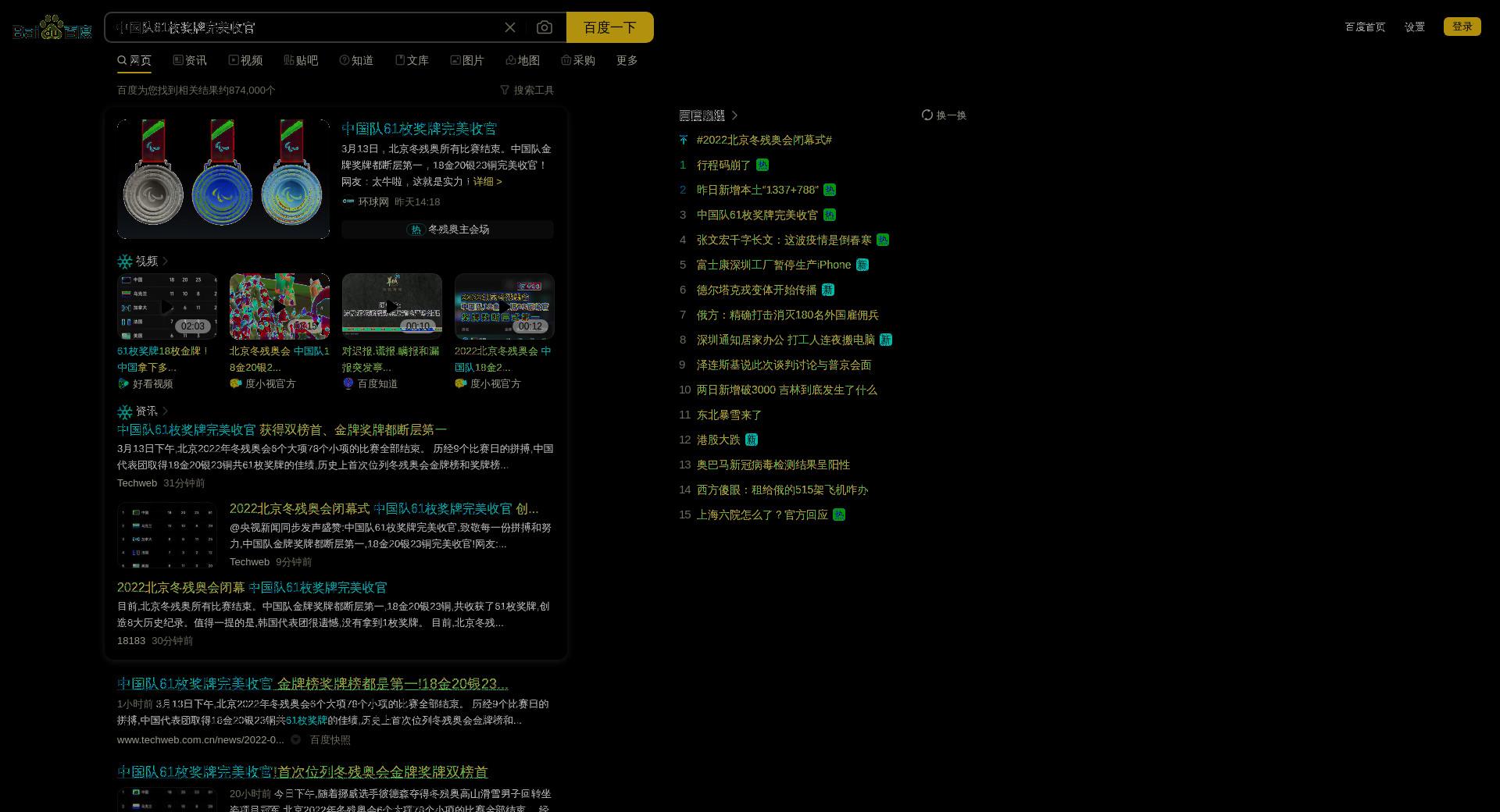
Task: Open hot search 港股大跌
Action: pyautogui.click(x=718, y=440)
